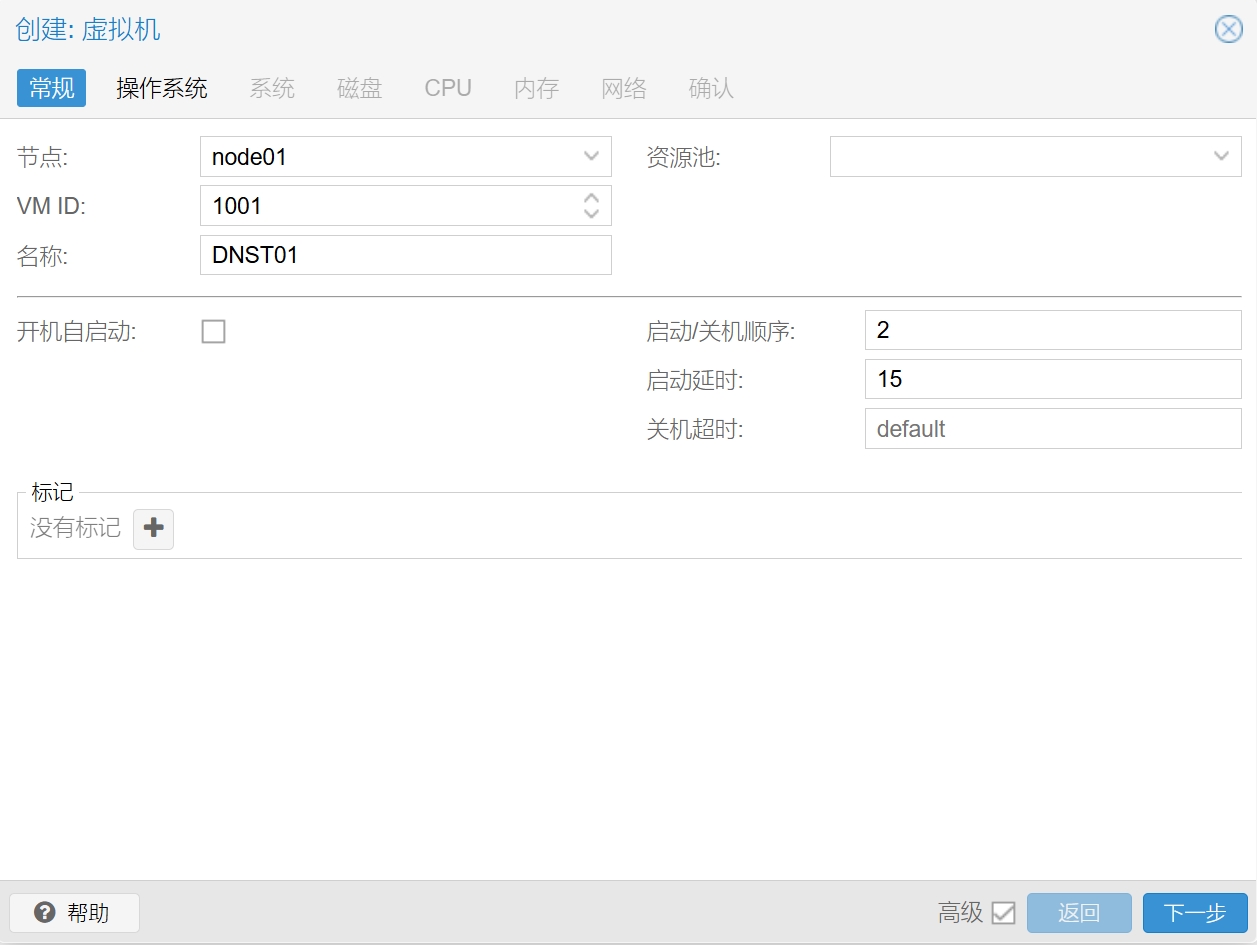1257x945 pixels.
Task: Switch to the 内存 tab
Action: tap(536, 88)
